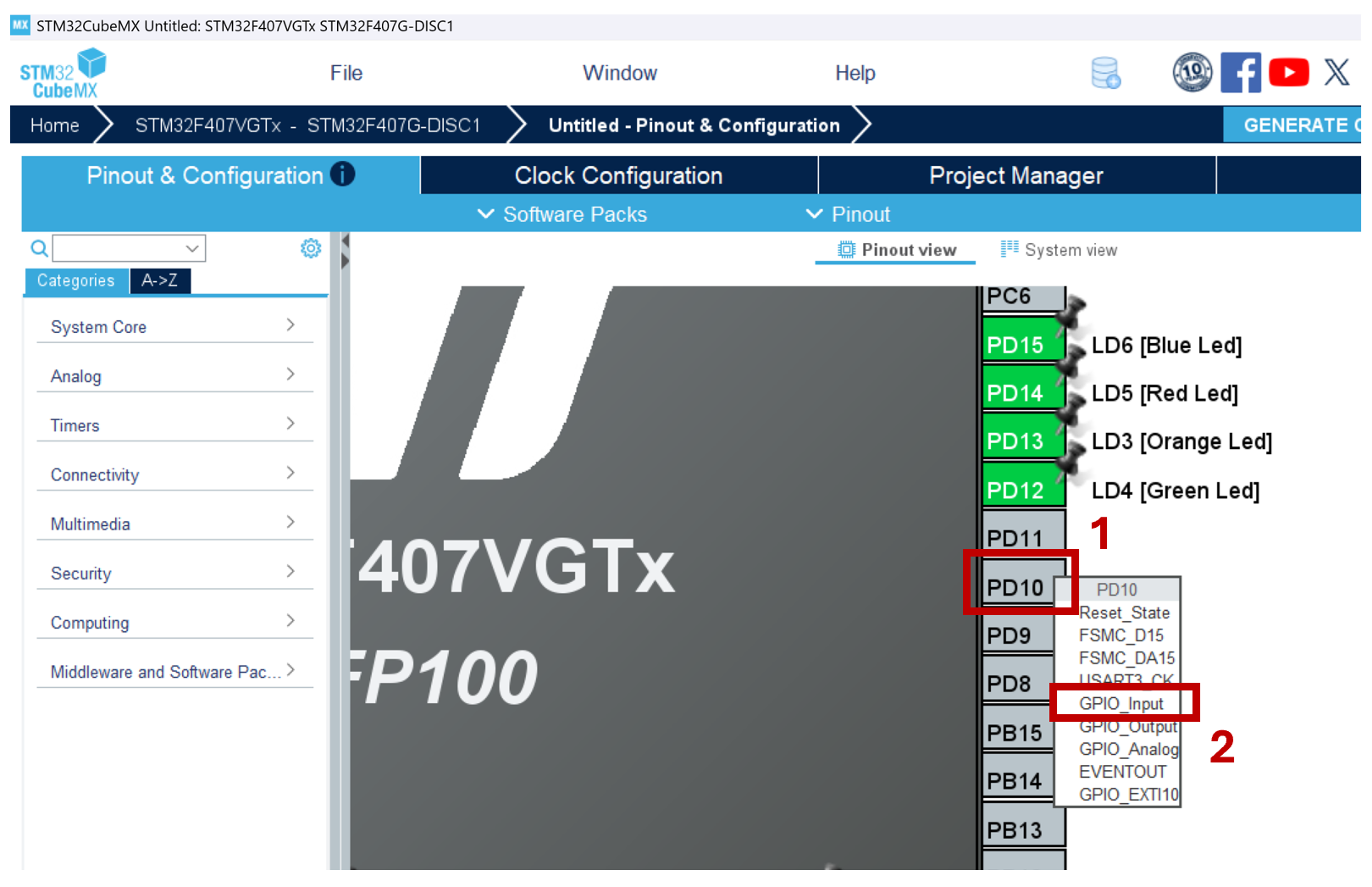Open the Pinout dropdown menu
The image size is (1372, 887).
point(848,214)
